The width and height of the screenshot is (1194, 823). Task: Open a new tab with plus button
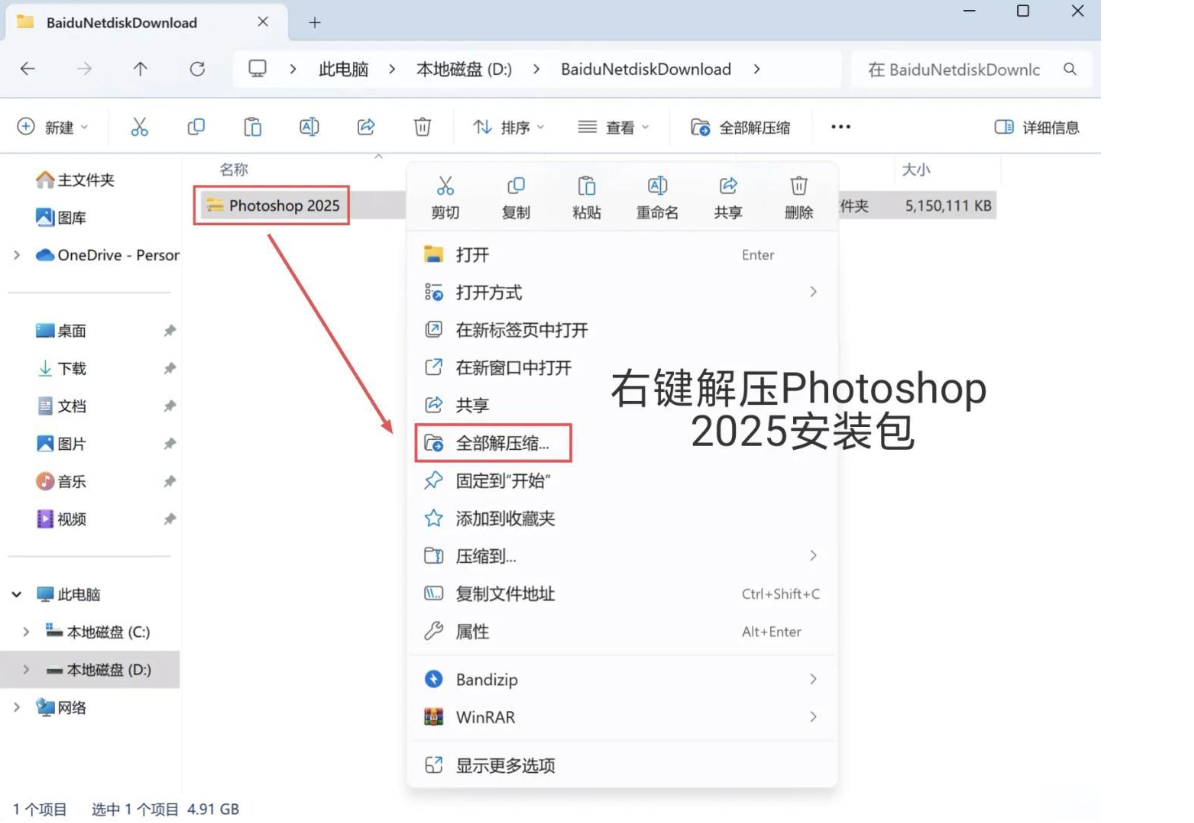(x=314, y=23)
